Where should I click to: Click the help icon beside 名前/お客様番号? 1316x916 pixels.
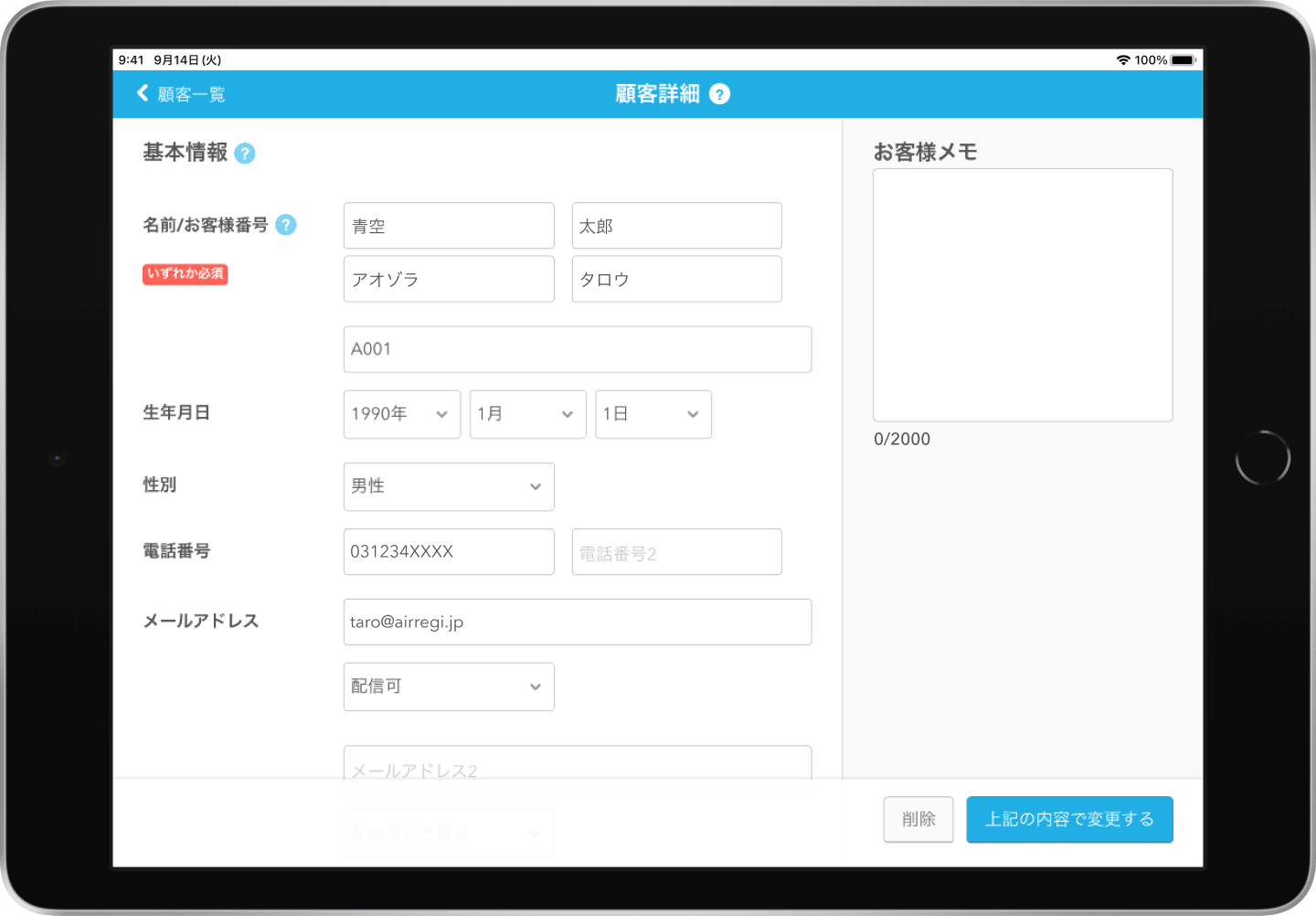285,224
